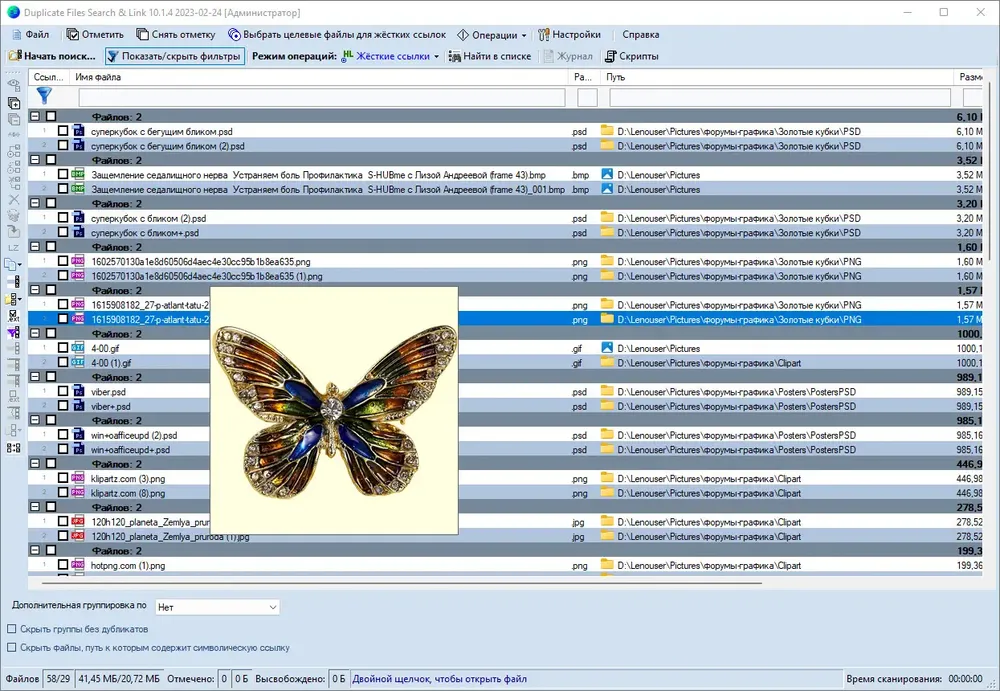Click the purple funnel sidebar icon
The width and height of the screenshot is (1000, 691).
[x=13, y=332]
